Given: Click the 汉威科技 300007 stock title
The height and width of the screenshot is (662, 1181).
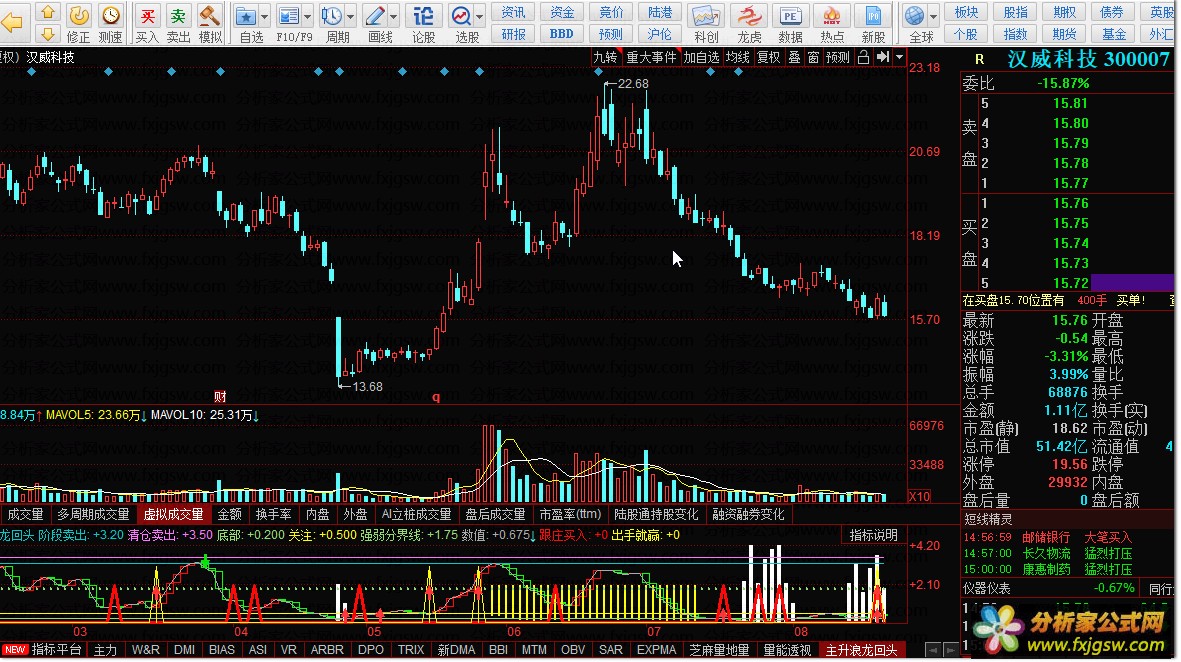Looking at the screenshot, I should (1088, 59).
